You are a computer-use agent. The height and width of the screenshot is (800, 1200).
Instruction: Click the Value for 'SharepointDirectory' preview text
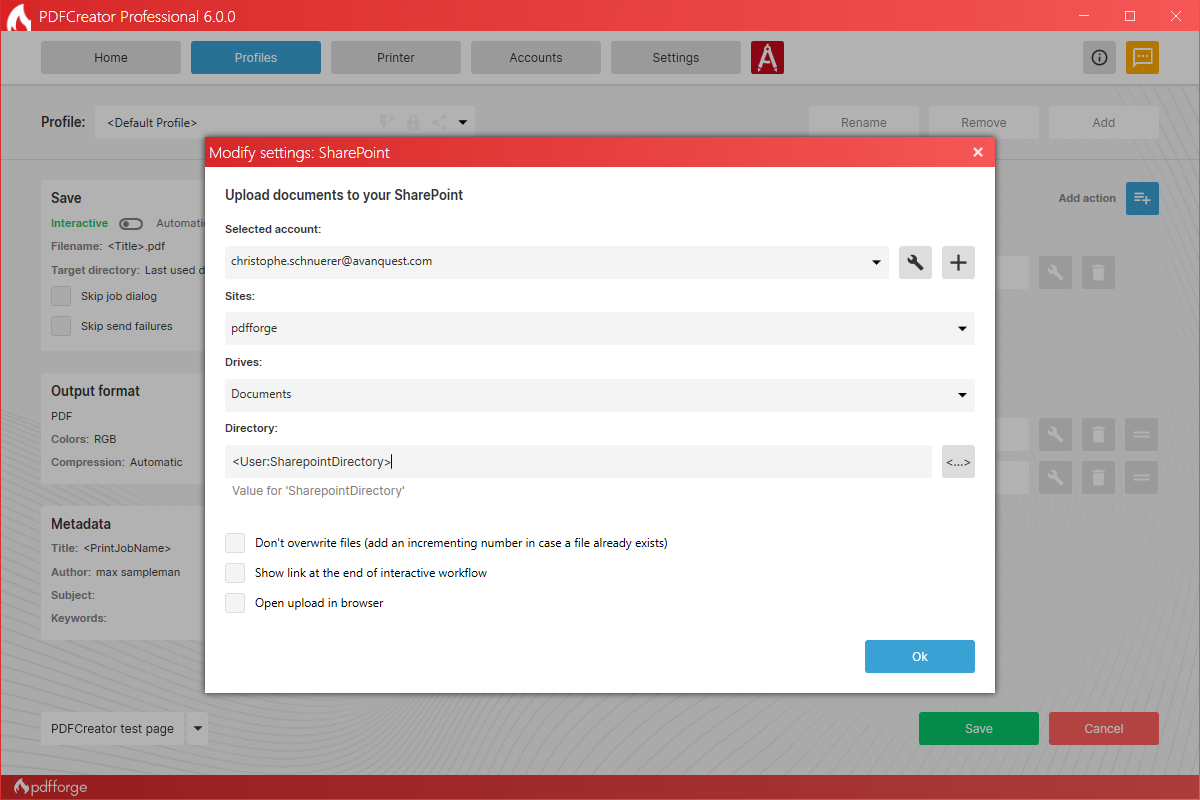(318, 491)
